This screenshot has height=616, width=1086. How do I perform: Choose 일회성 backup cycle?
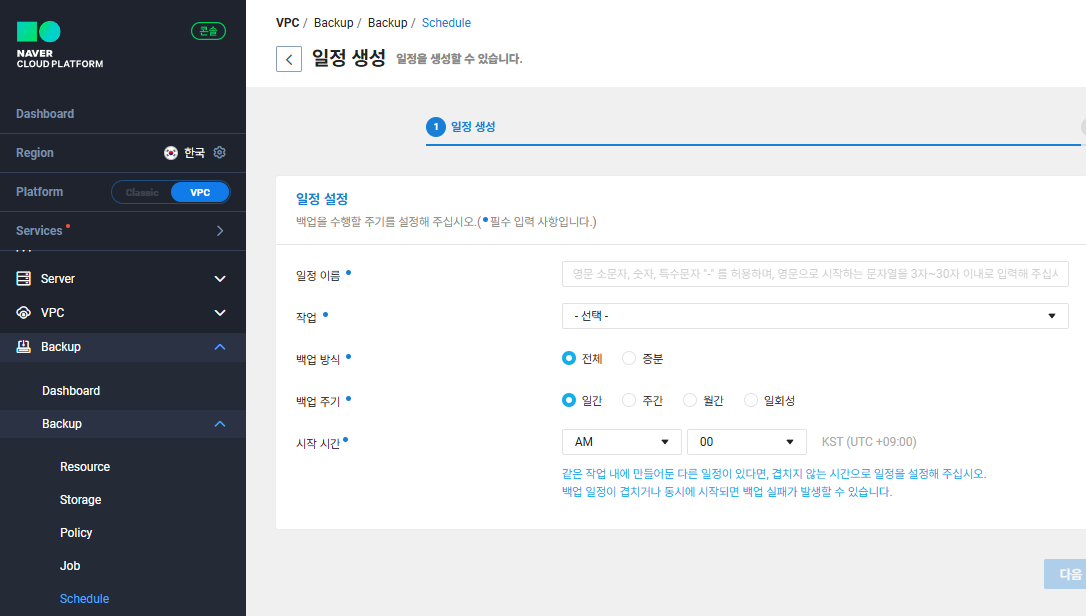pos(751,401)
